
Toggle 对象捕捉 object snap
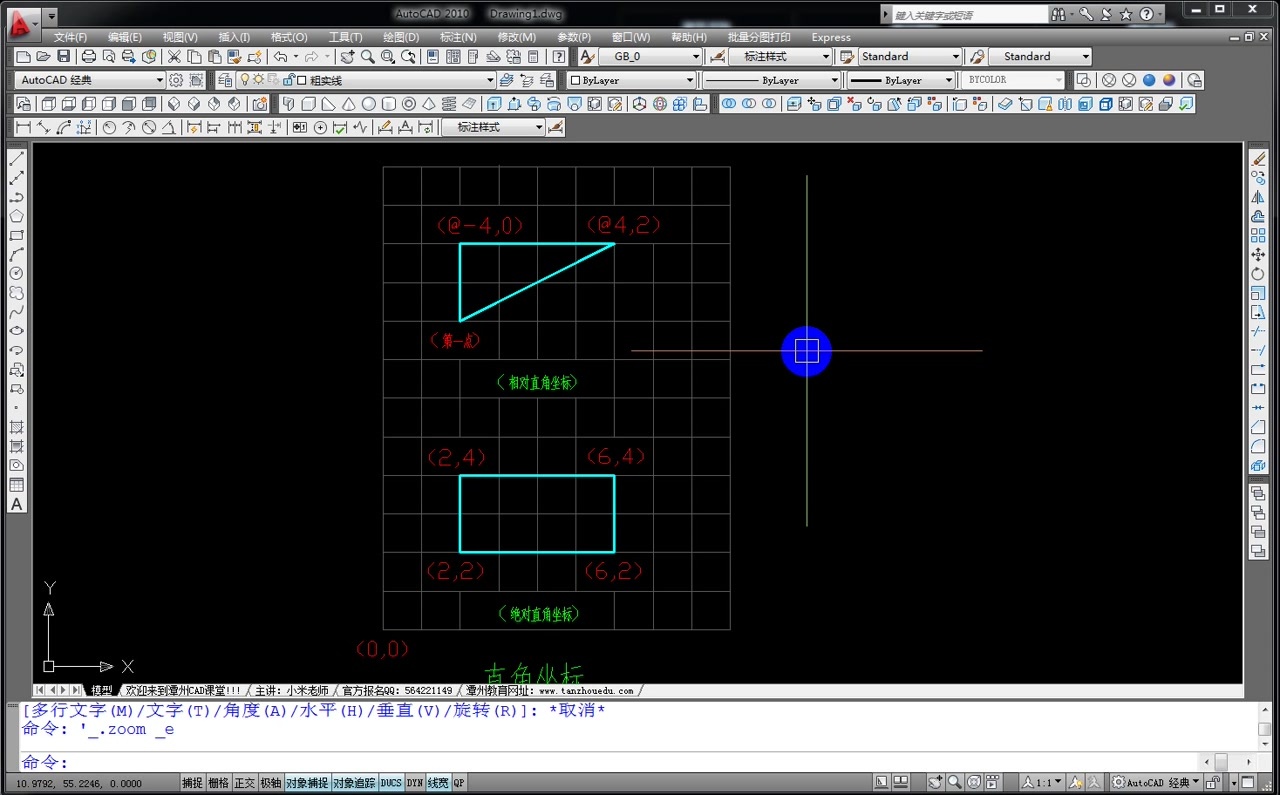click(x=306, y=783)
